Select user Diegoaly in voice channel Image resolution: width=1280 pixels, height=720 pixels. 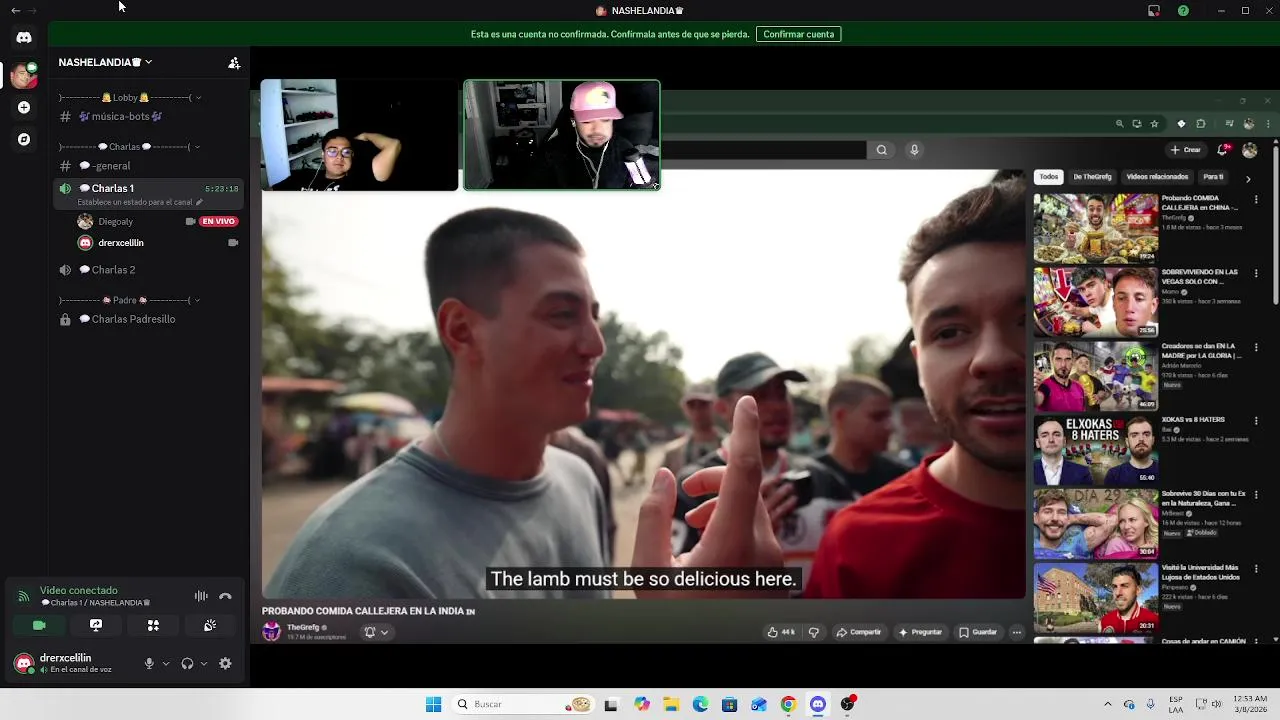116,221
